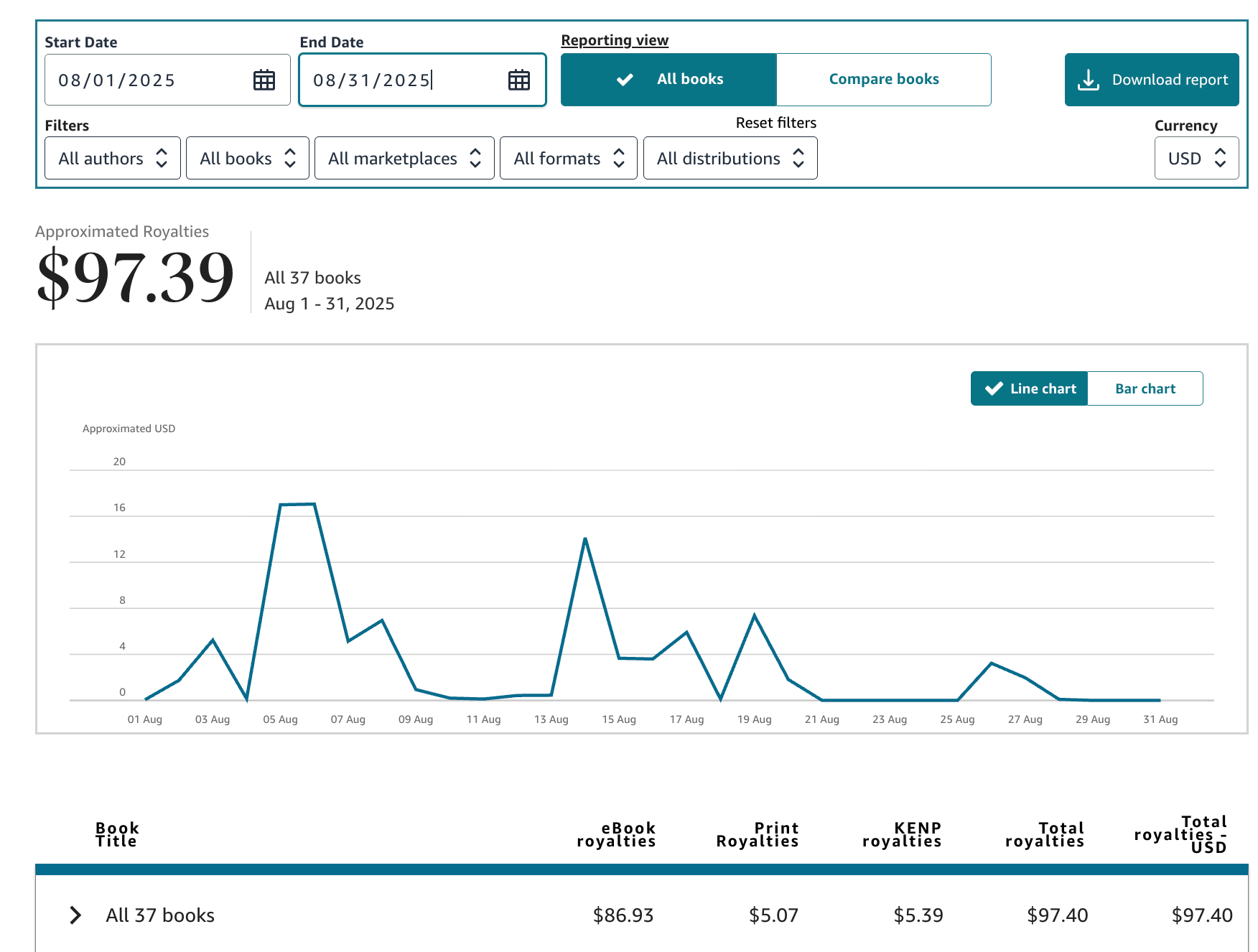Open the End Date calendar picker
This screenshot has width=1258, height=952.
[518, 80]
